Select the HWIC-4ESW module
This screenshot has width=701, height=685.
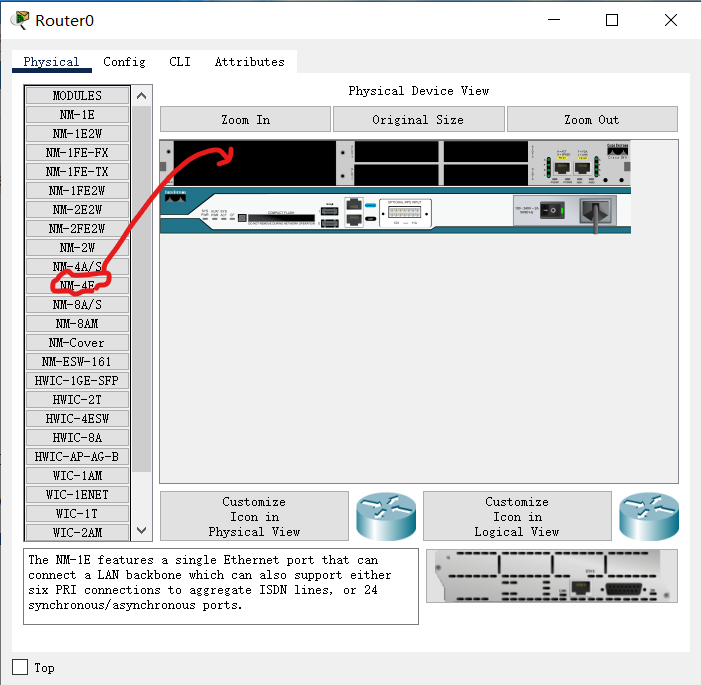point(77,419)
